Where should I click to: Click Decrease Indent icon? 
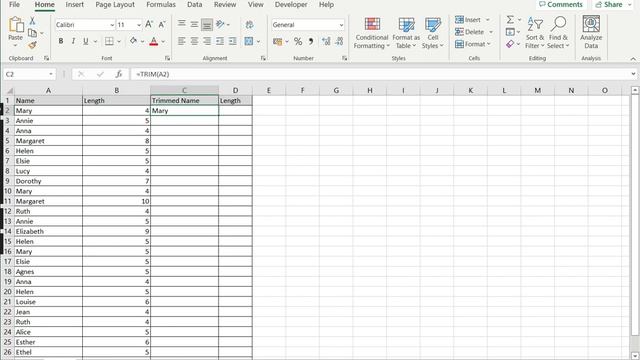click(x=220, y=41)
